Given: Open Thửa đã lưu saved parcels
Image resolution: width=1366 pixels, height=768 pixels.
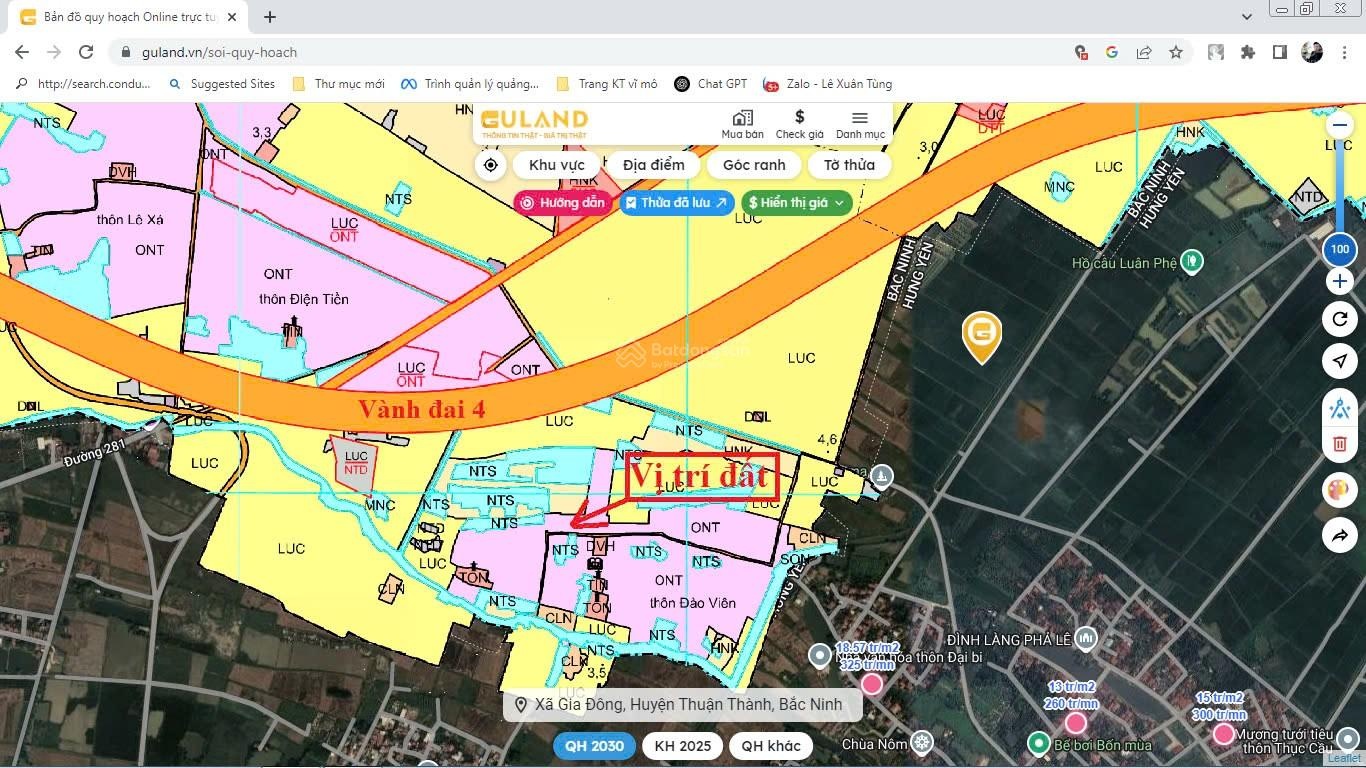Looking at the screenshot, I should click(x=677, y=203).
